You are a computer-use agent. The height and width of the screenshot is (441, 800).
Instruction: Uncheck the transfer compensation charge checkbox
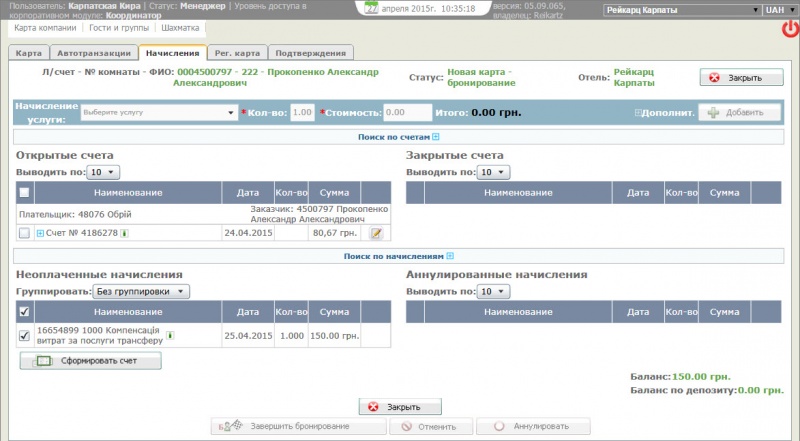24,335
